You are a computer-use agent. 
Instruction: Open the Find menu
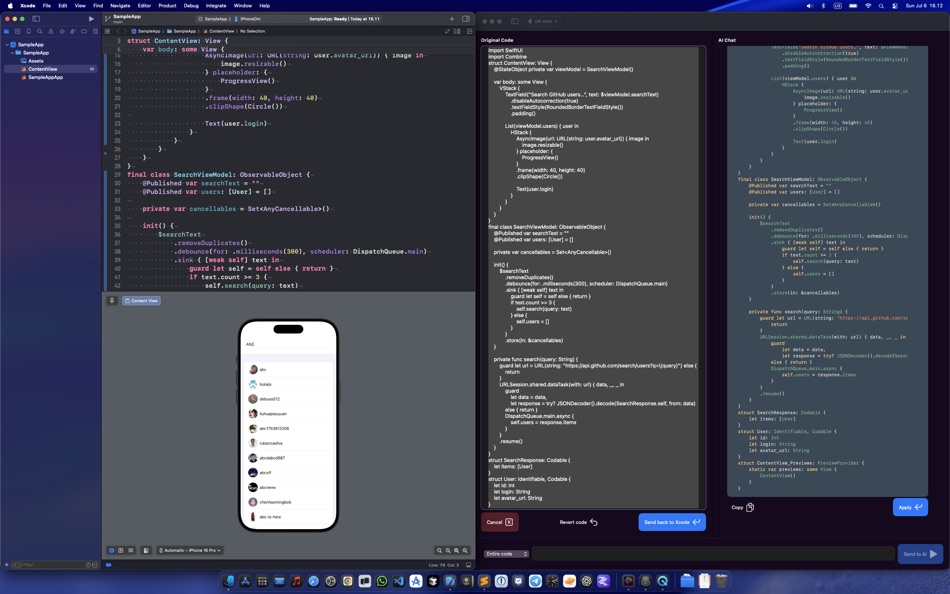click(x=98, y=5)
